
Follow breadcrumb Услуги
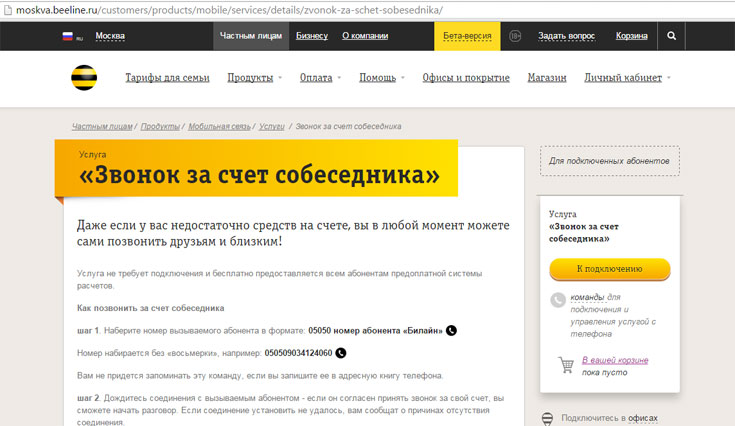pos(272,126)
